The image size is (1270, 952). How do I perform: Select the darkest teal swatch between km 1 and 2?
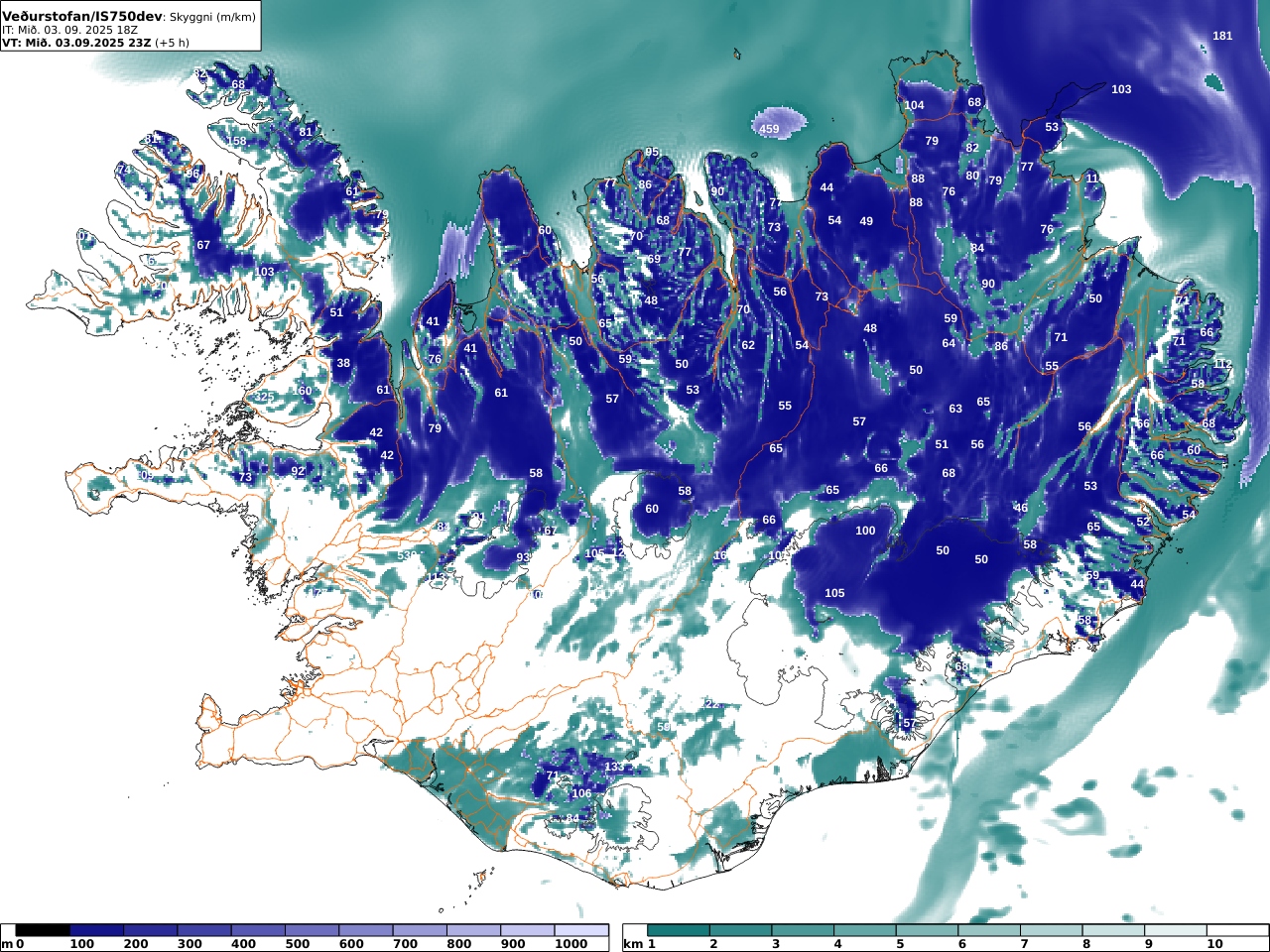[x=679, y=930]
